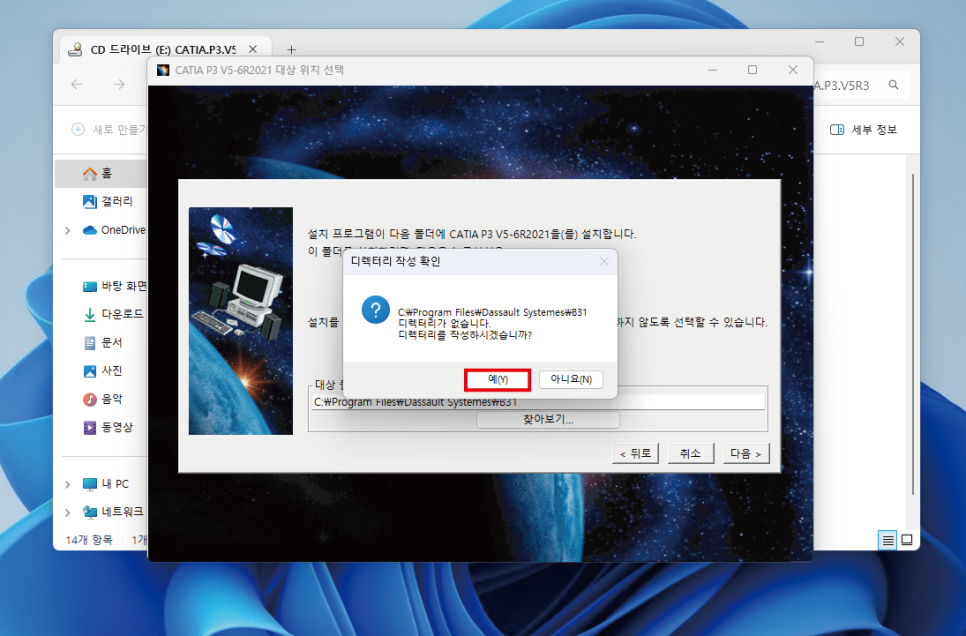This screenshot has height=636, width=966.
Task: Open 다운로드 folder in sidebar
Action: pos(113,314)
